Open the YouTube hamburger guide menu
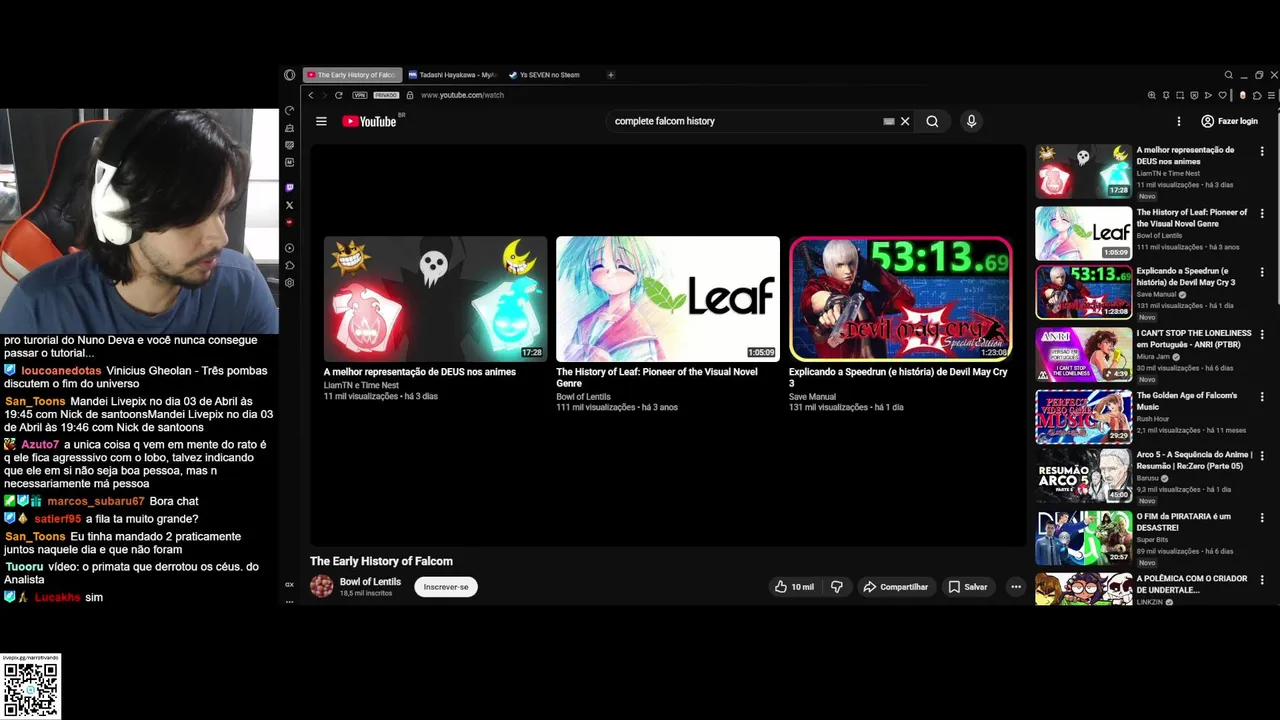This screenshot has width=1280, height=720. 321,121
